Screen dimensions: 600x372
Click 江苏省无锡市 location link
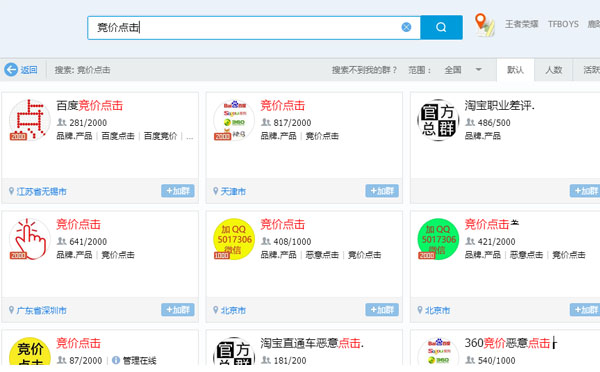(x=42, y=191)
